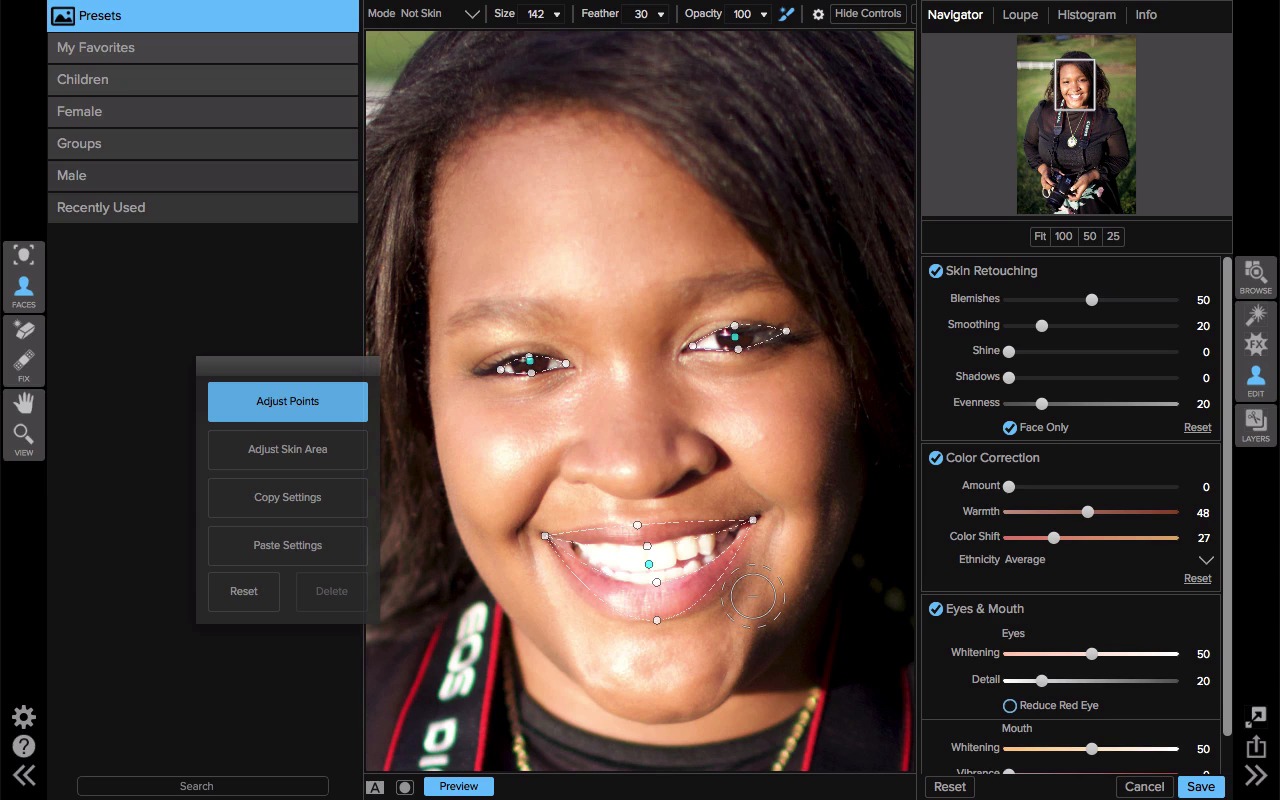Adjust the Blemishes slider handle

[x=1092, y=300]
